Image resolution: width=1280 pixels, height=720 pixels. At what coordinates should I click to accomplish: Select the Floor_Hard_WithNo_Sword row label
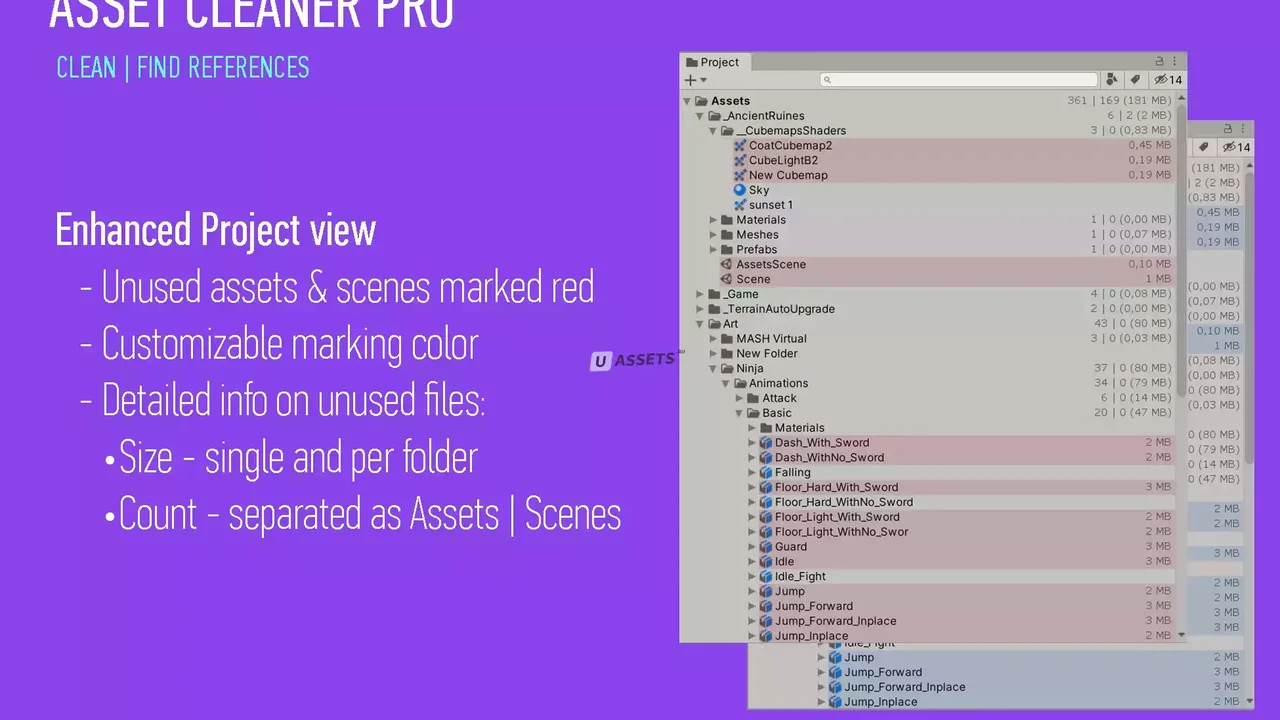(x=844, y=502)
